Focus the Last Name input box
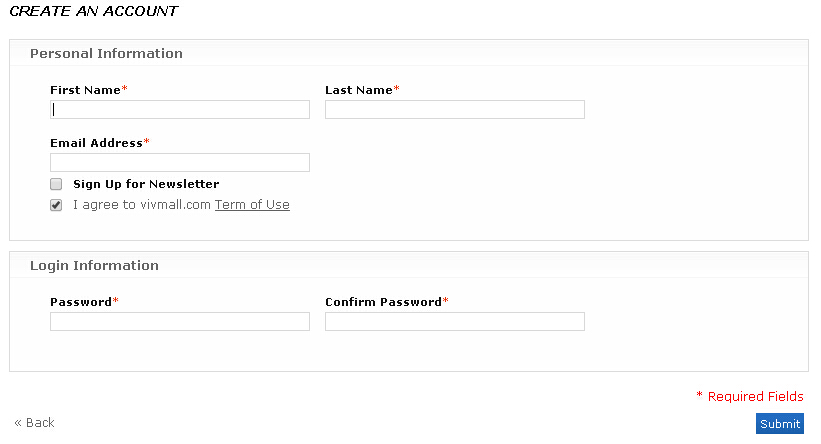The image size is (821, 444). [454, 110]
